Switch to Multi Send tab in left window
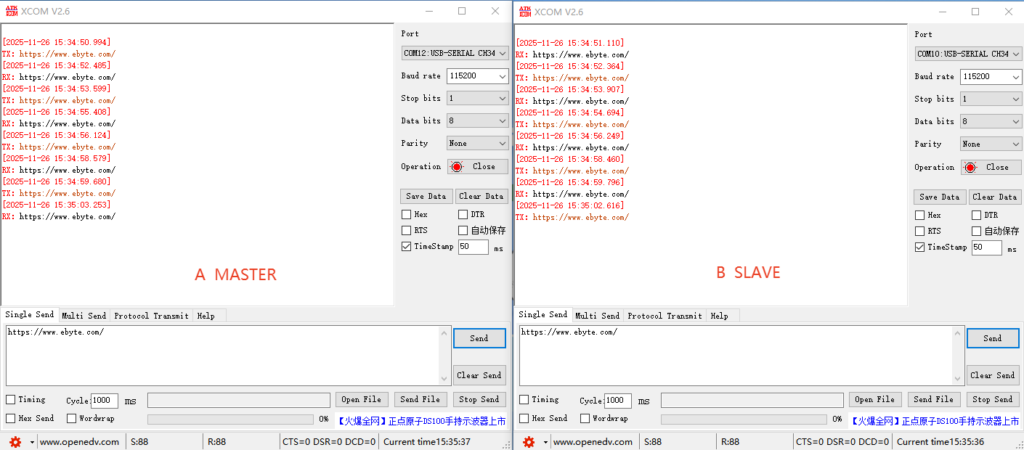This screenshot has width=1024, height=450. [84, 316]
